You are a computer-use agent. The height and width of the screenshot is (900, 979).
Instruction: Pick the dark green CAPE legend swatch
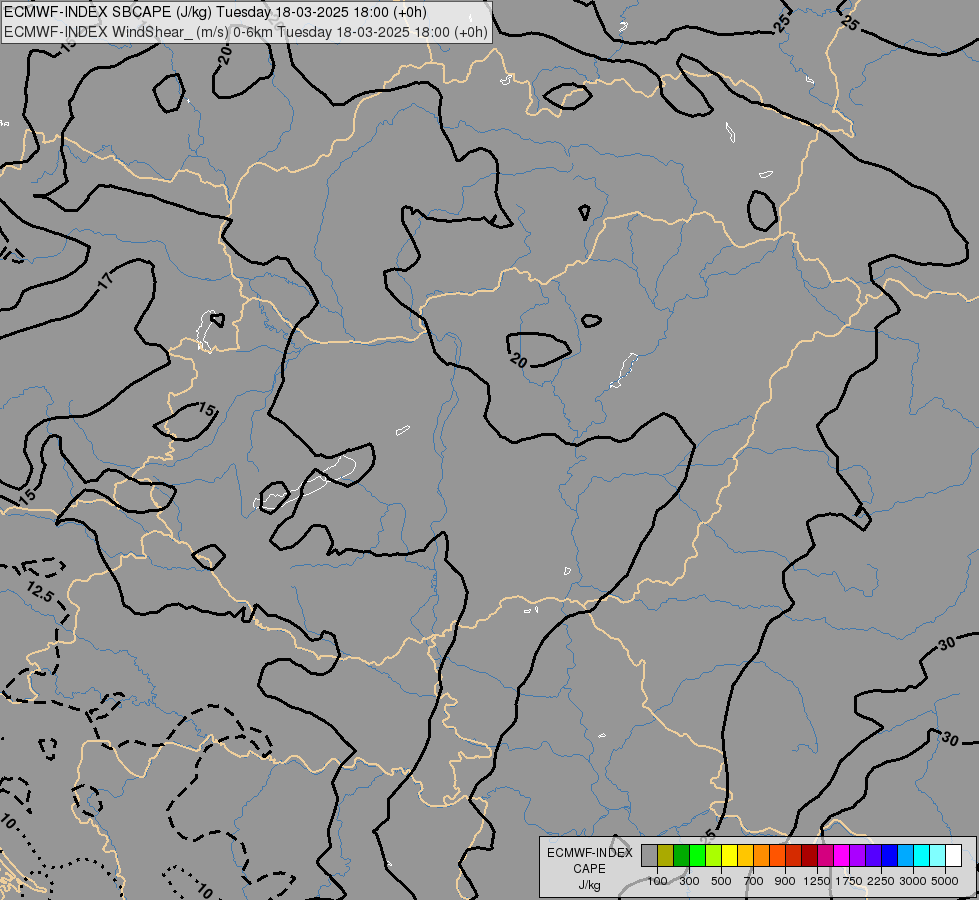(x=681, y=856)
